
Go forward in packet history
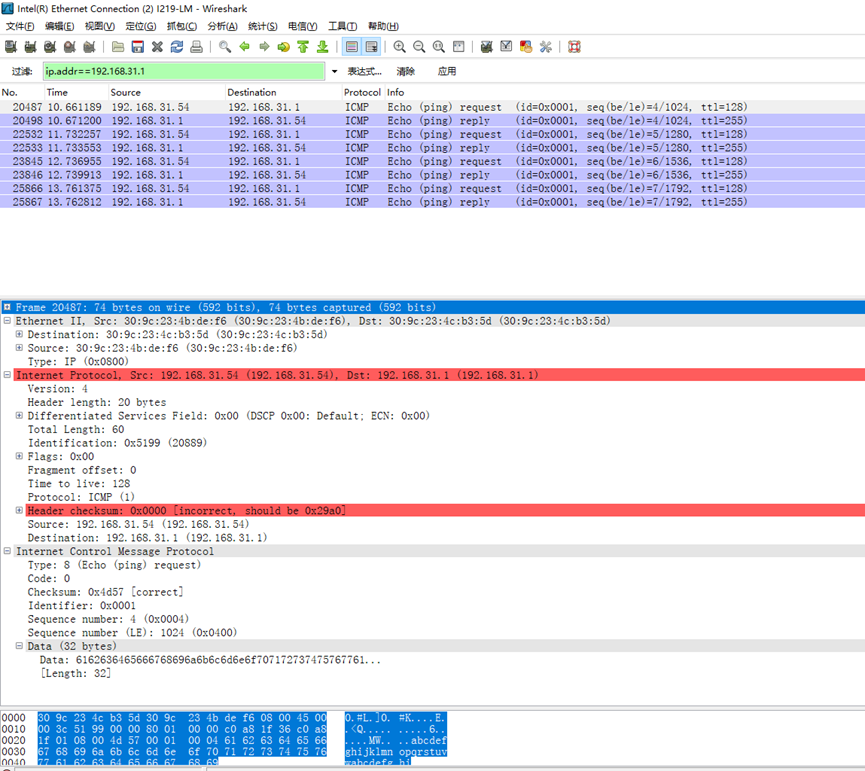[x=264, y=47]
